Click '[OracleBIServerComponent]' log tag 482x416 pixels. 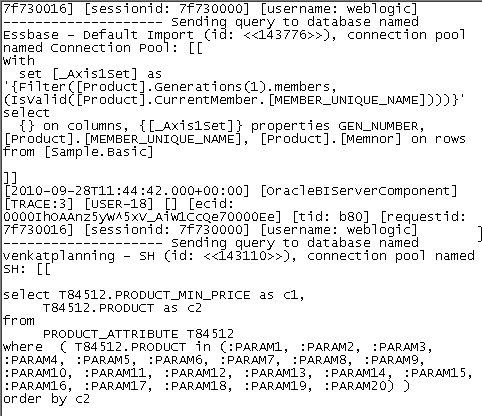(359, 191)
